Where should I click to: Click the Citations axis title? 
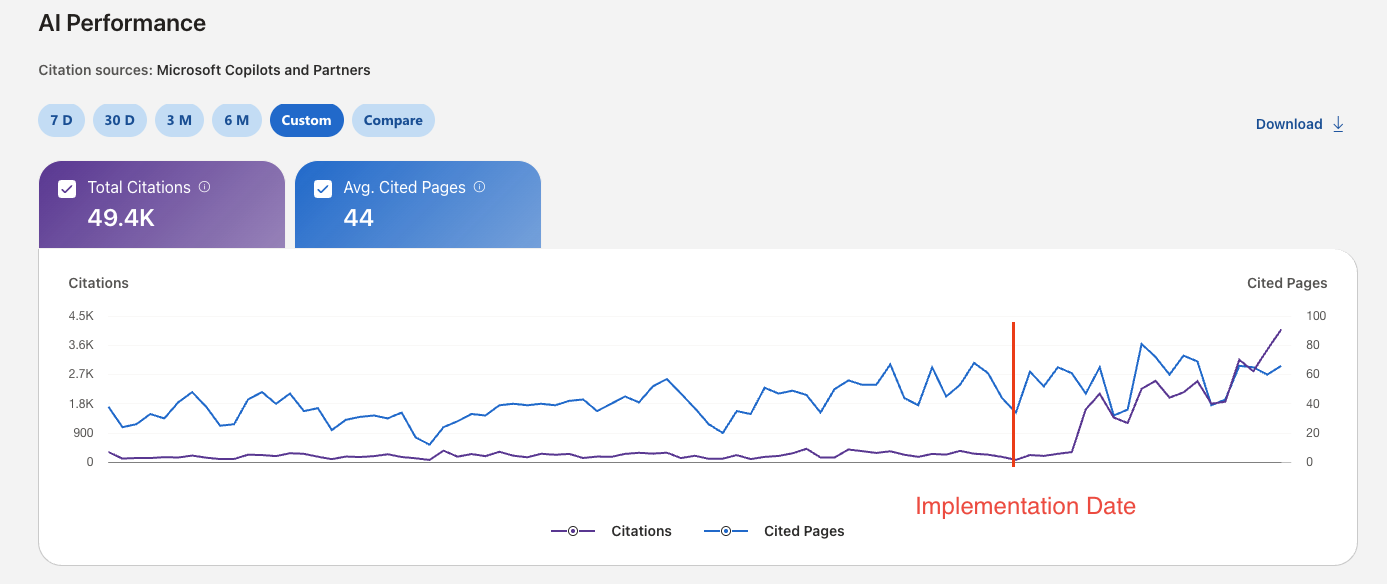tap(99, 283)
